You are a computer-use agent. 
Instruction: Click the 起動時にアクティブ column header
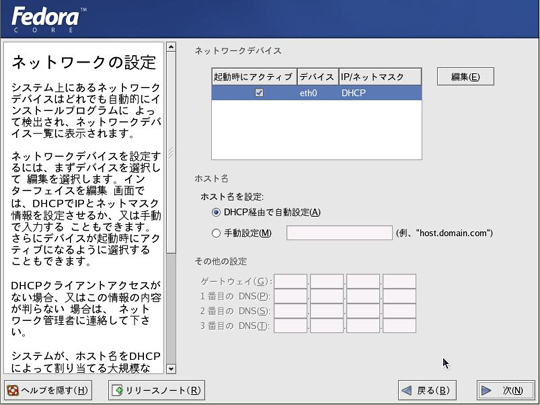254,76
